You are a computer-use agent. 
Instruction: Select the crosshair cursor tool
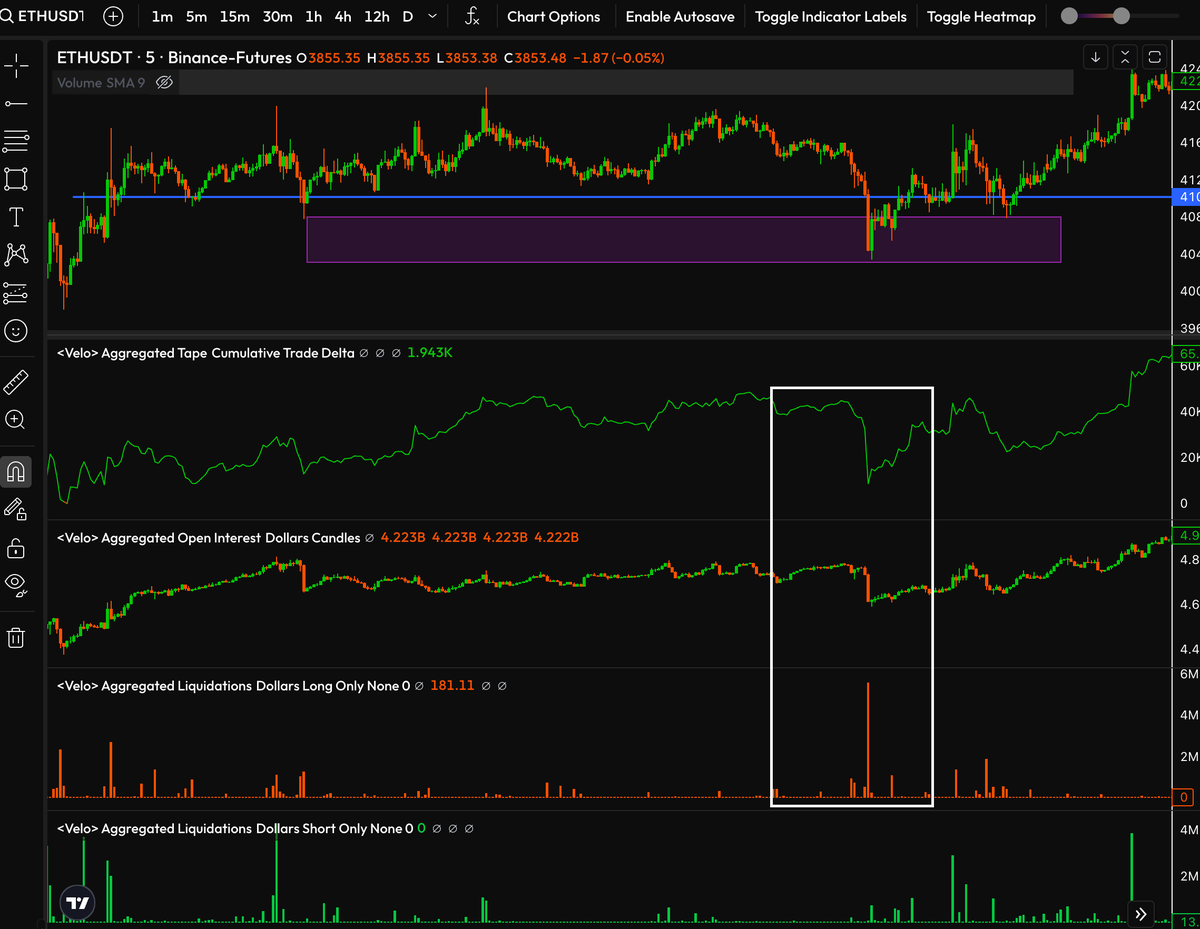pyautogui.click(x=16, y=66)
